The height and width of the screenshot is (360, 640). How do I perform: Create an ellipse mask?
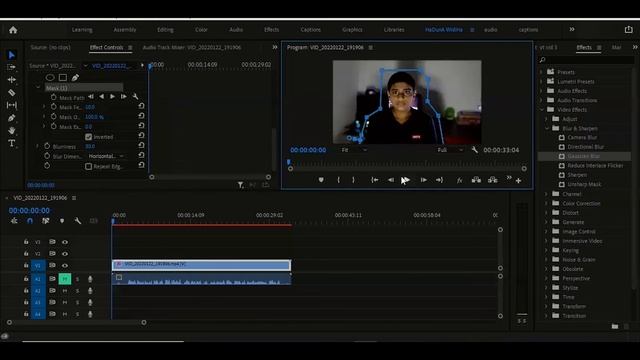coord(50,77)
